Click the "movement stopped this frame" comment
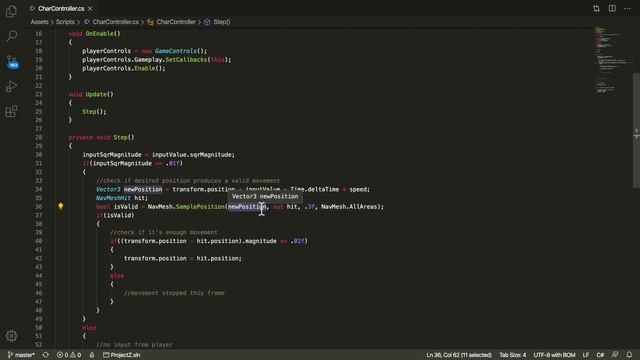Viewport: 640px width, 360px height. pos(174,293)
